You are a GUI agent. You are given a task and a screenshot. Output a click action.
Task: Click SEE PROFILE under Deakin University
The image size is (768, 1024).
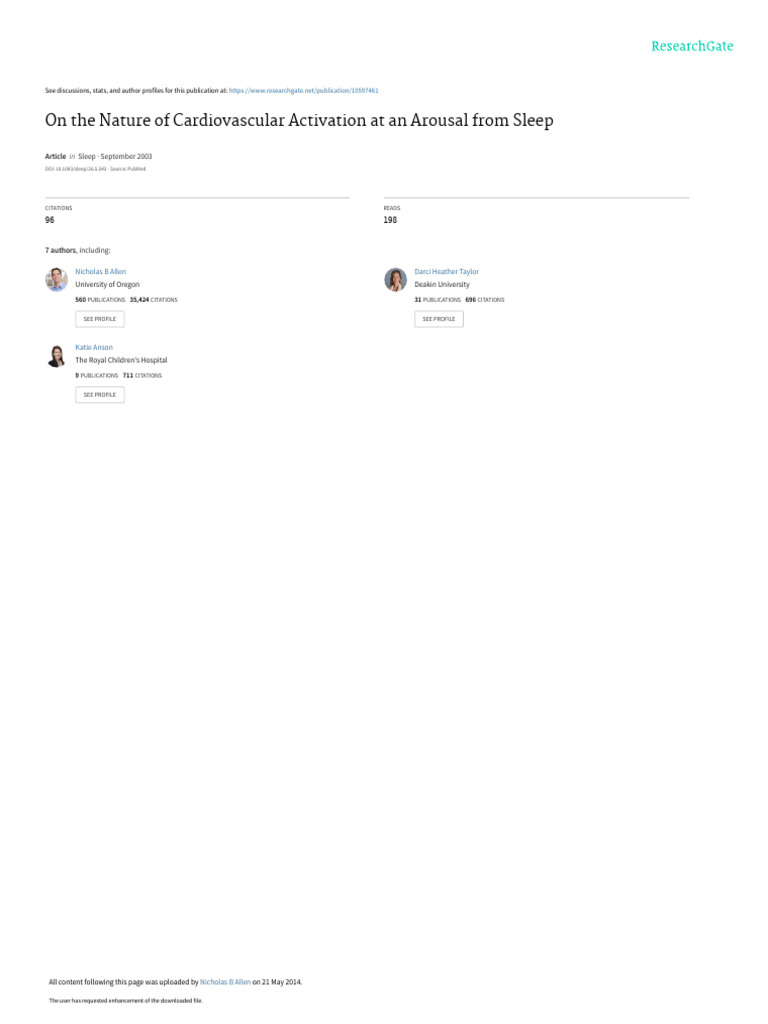tap(439, 319)
